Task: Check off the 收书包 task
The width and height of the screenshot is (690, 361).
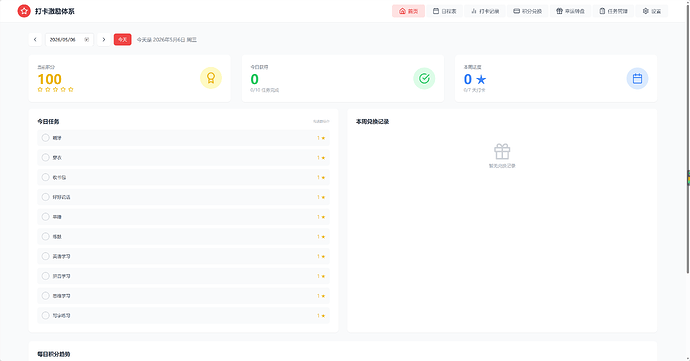Action: [x=45, y=177]
